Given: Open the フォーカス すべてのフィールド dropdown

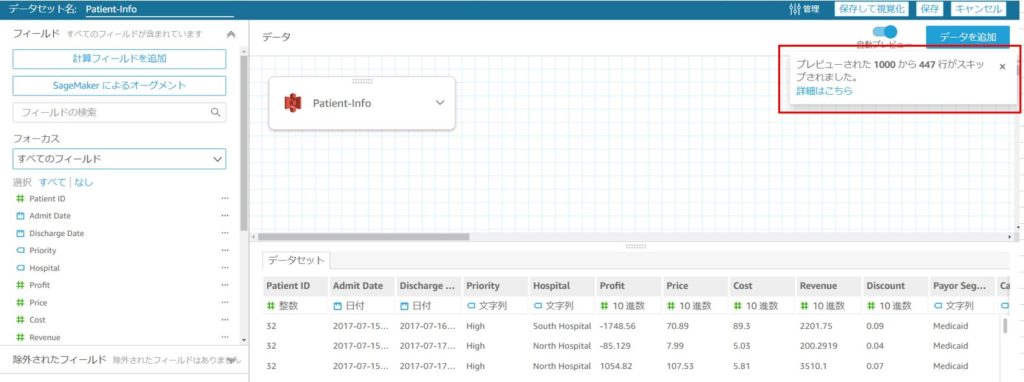Looking at the screenshot, I should click(120, 159).
